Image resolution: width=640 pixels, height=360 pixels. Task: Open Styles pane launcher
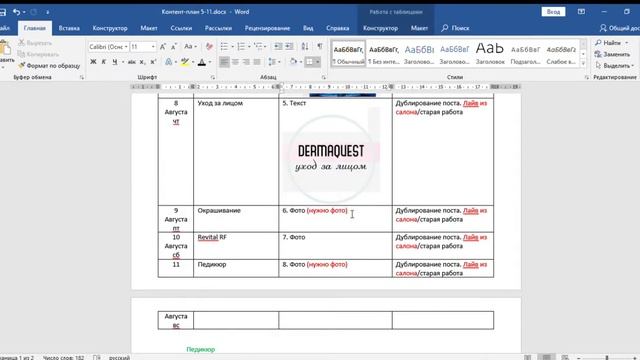click(587, 77)
